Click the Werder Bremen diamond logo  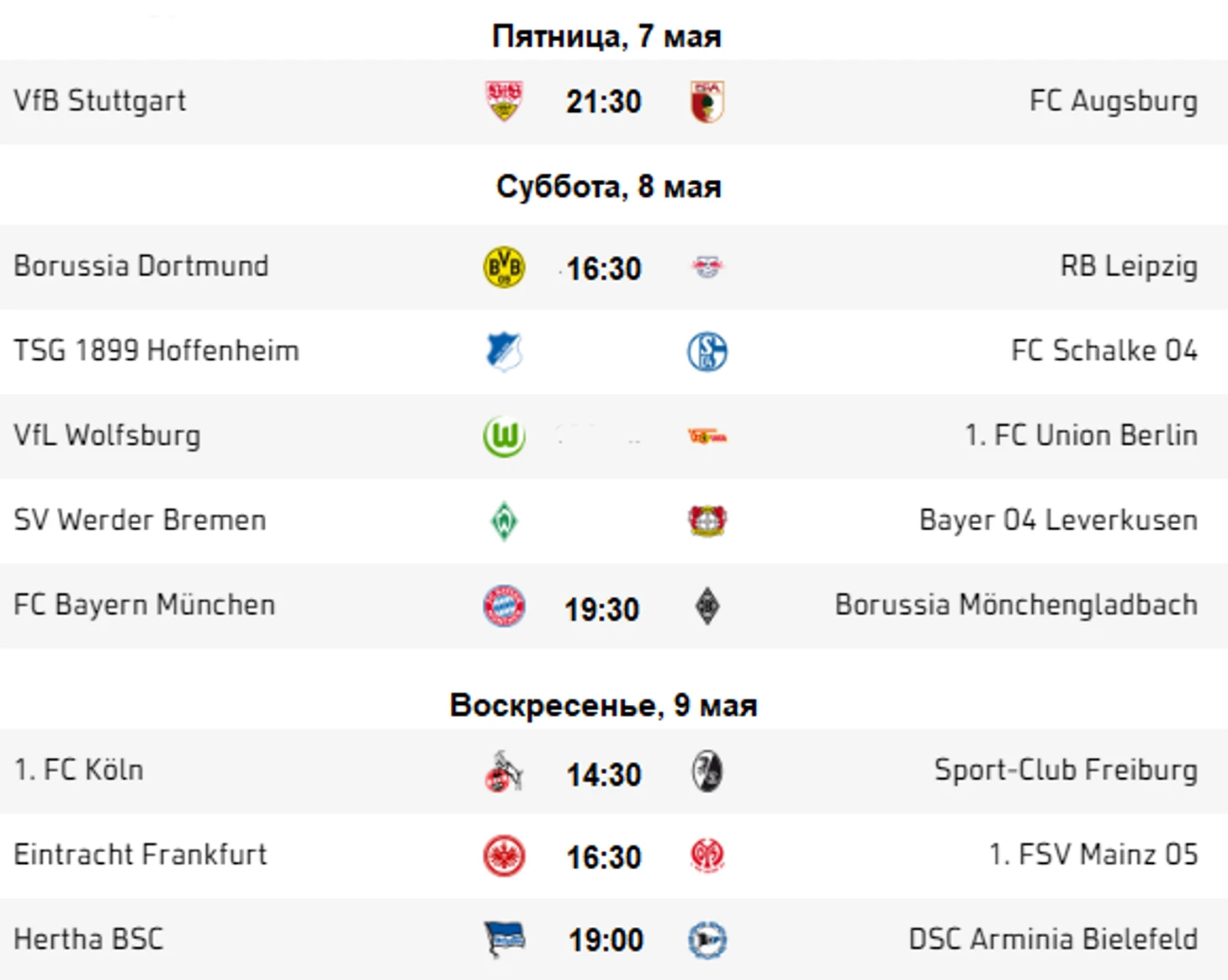coord(504,521)
